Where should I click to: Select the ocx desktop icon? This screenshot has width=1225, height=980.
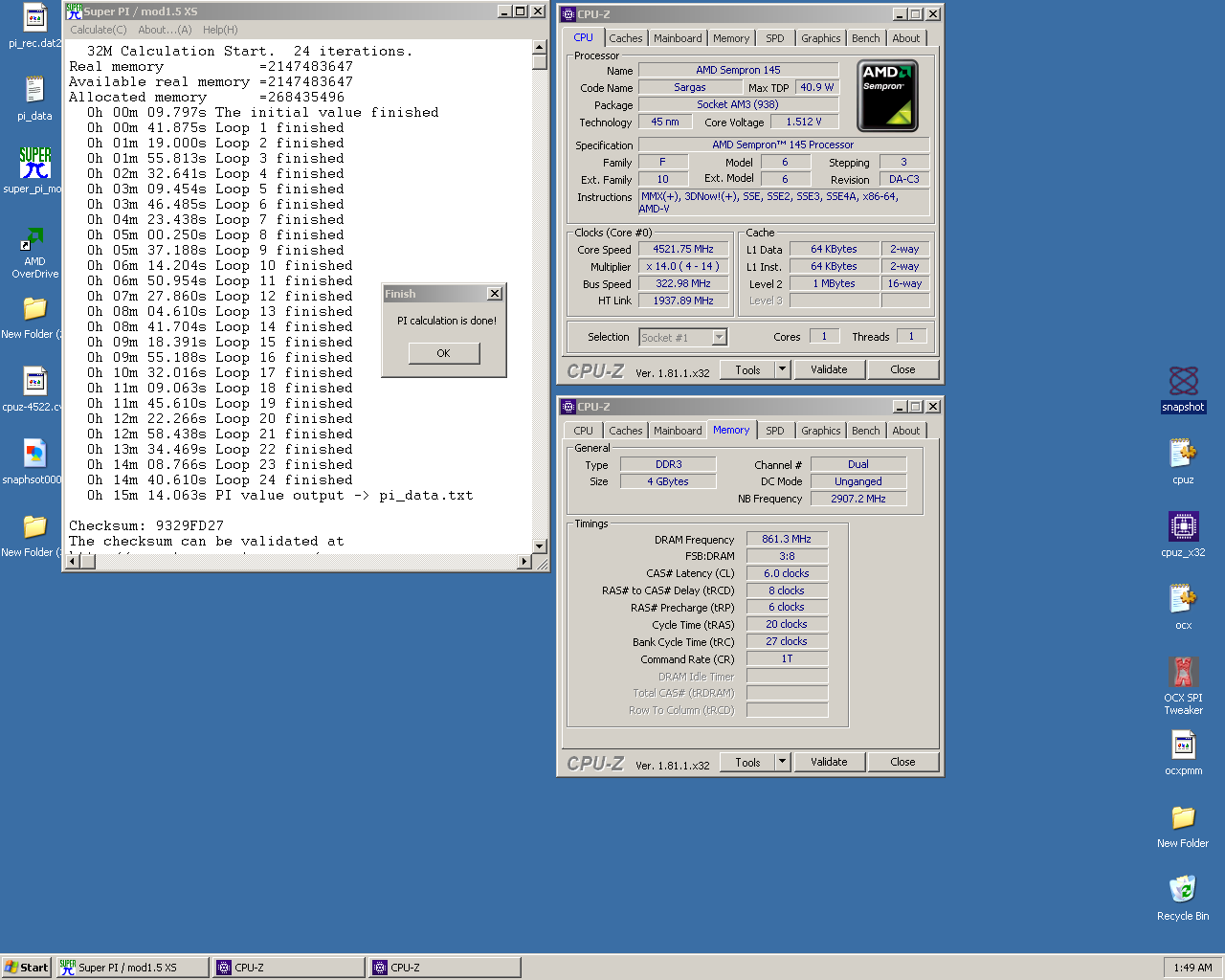click(1183, 599)
